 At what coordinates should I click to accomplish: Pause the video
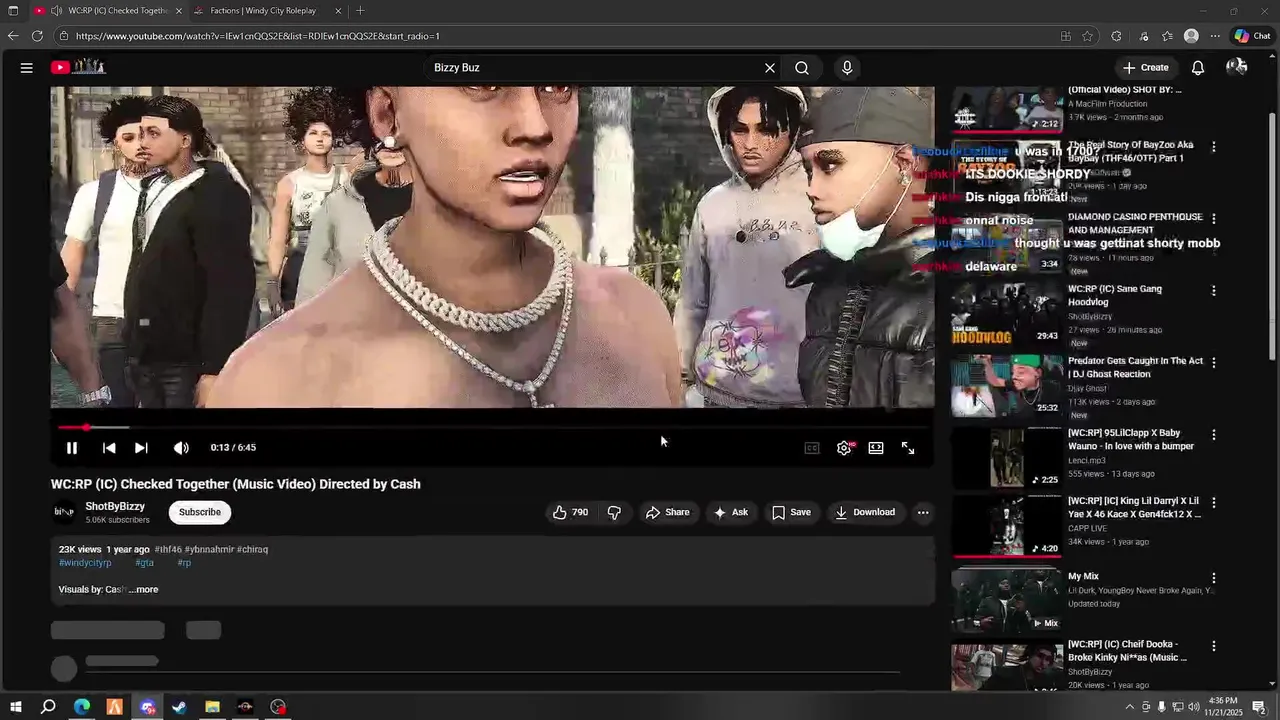click(72, 448)
